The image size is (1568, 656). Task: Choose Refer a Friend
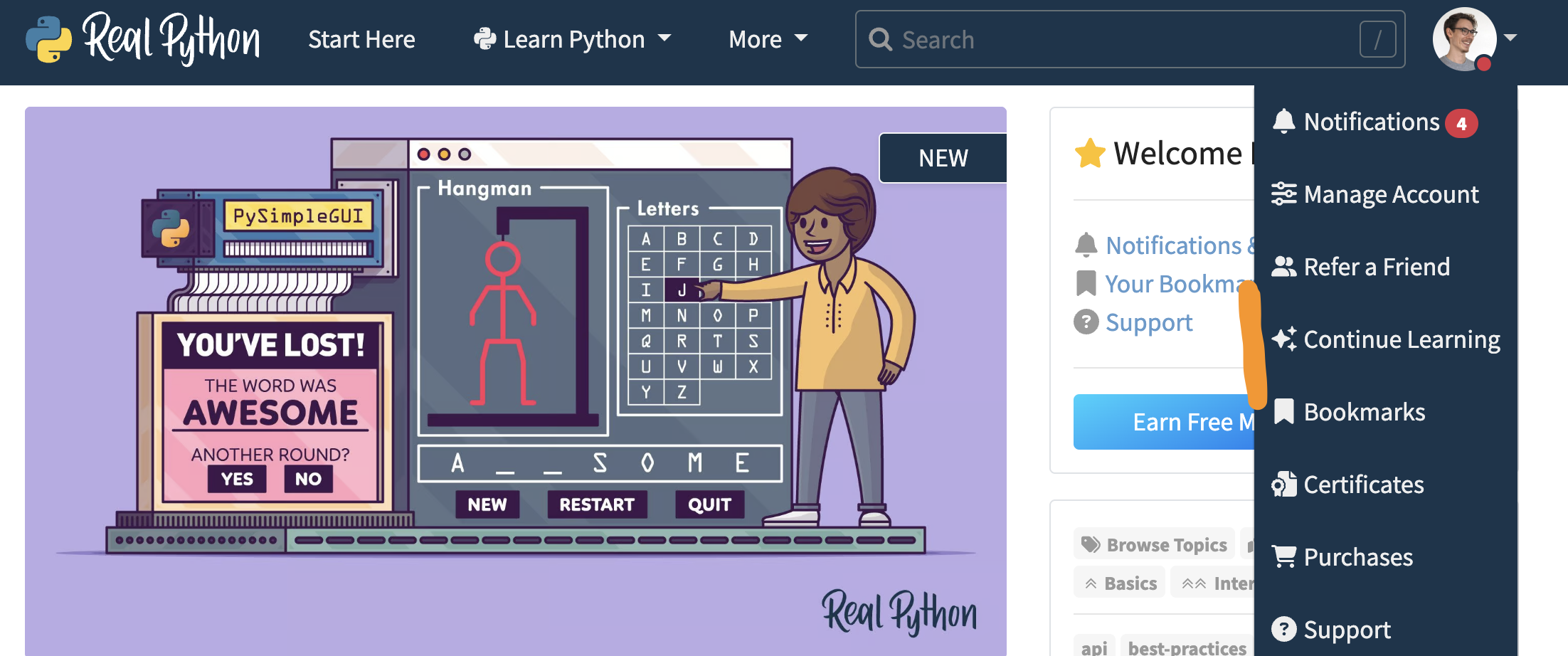point(1377,267)
